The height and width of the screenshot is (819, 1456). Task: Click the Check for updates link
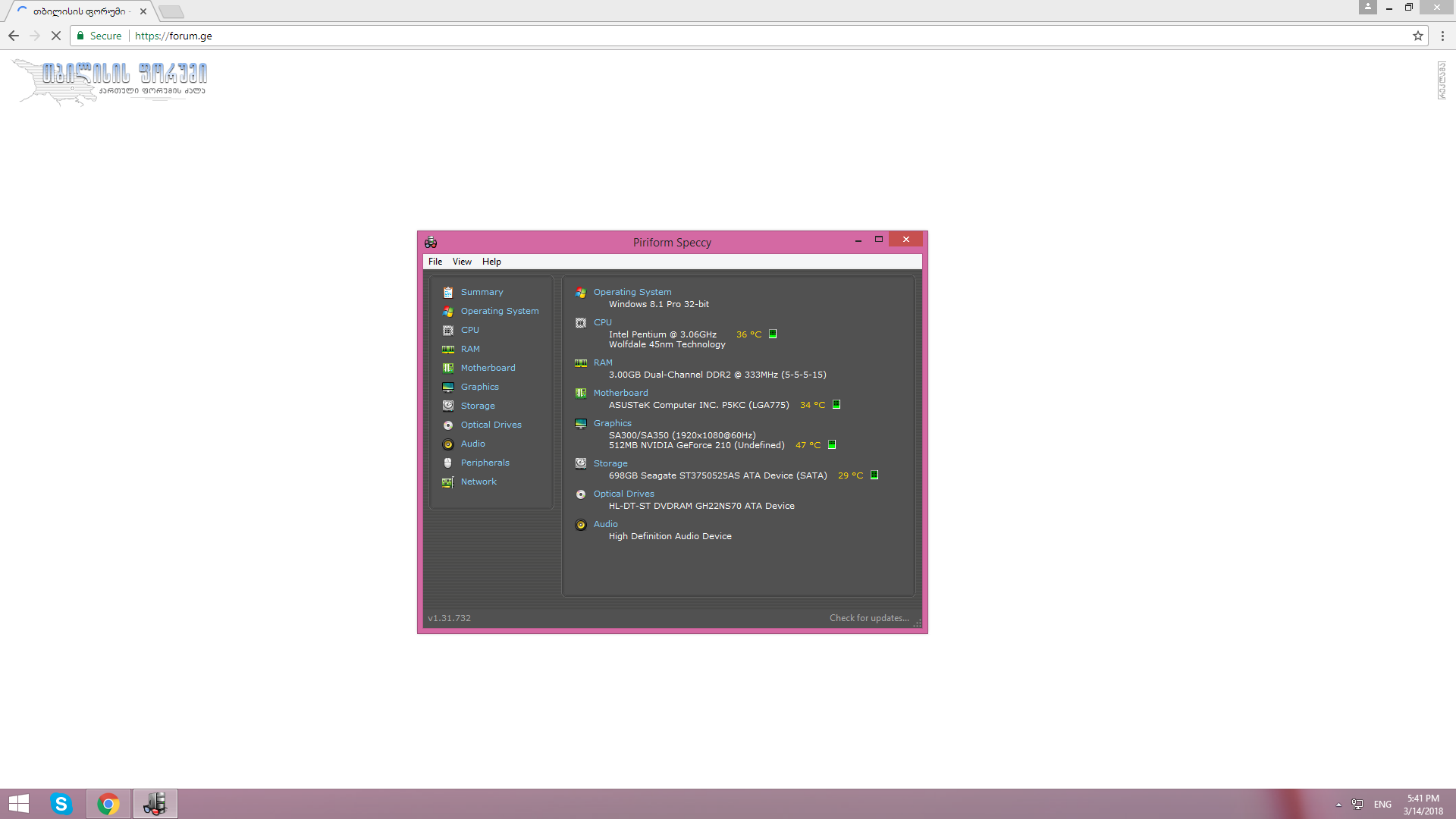(869, 618)
